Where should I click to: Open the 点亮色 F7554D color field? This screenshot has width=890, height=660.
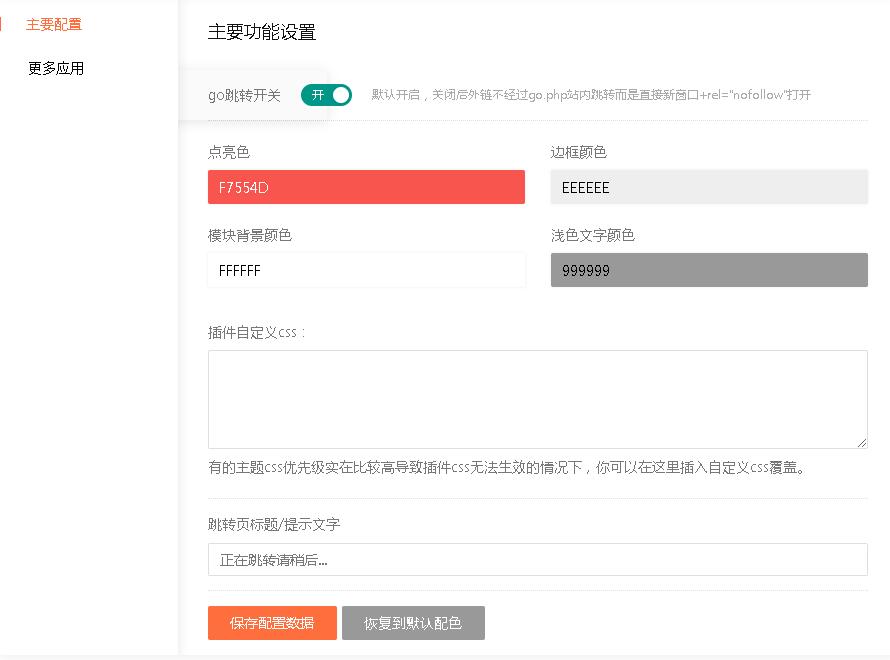pyautogui.click(x=366, y=187)
